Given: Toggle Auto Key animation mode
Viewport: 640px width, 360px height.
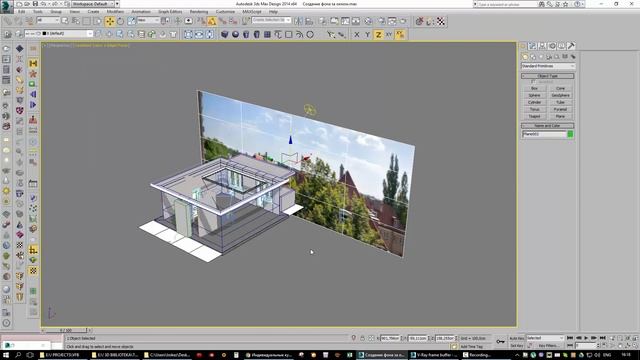Looking at the screenshot, I should 517,338.
